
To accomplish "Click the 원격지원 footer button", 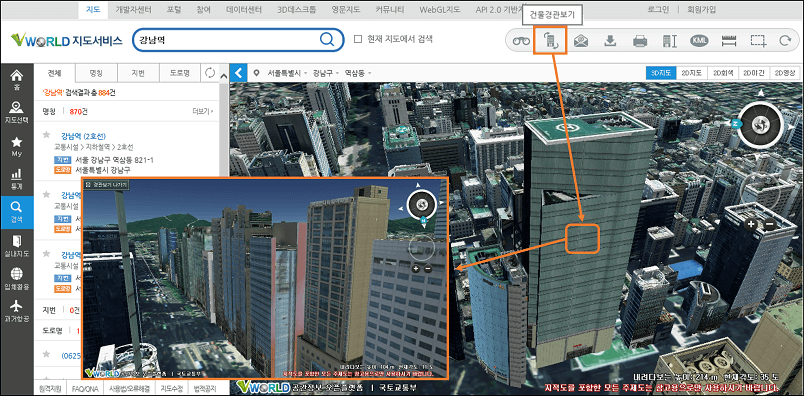I will (51, 388).
